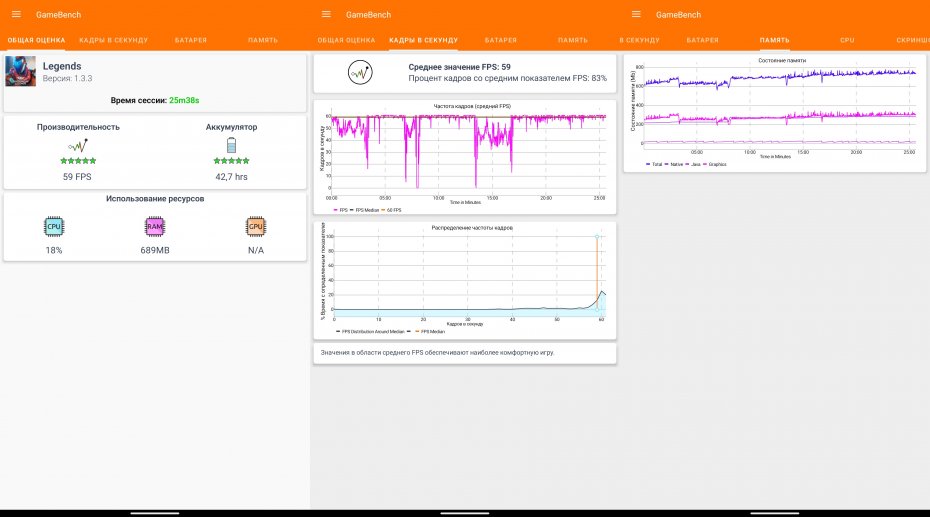Select ПАМЯТЬ tab in the middle panel
This screenshot has height=517, width=930.
pyautogui.click(x=572, y=40)
